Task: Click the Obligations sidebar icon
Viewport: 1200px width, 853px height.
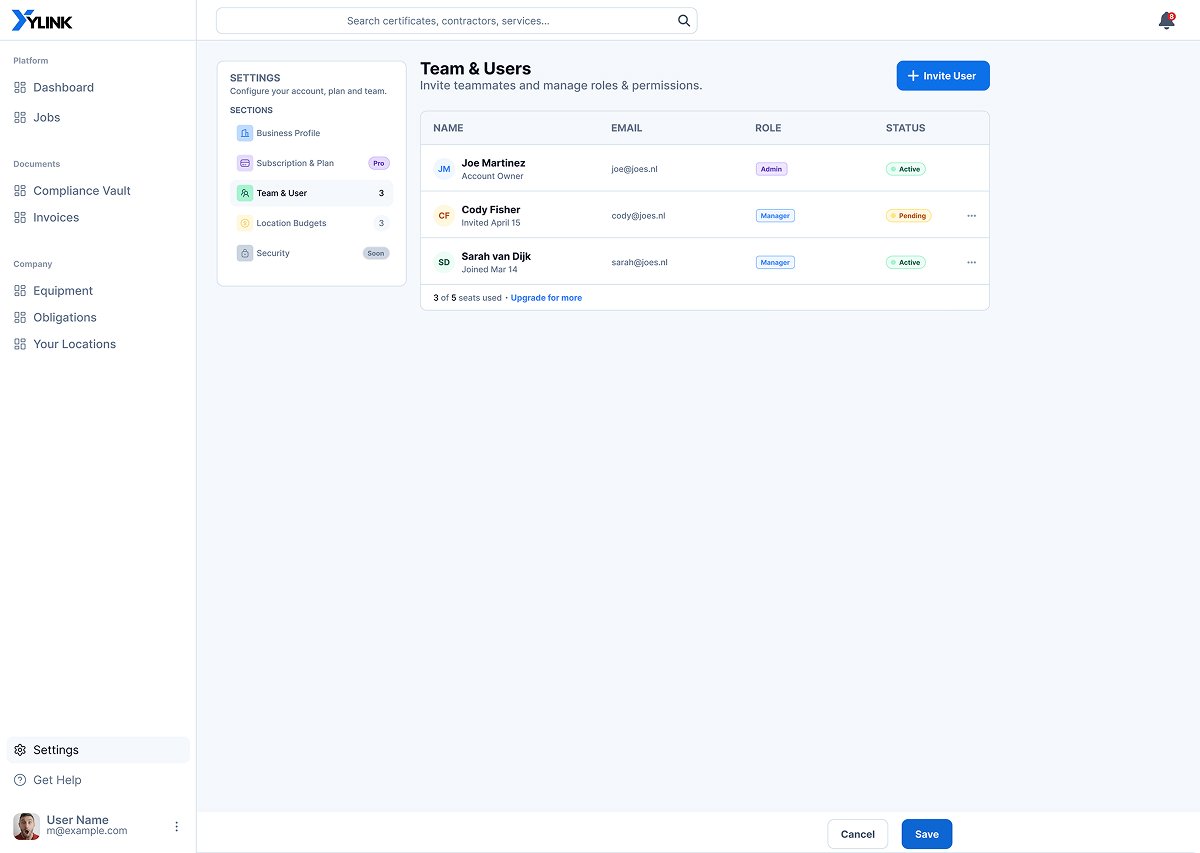Action: [20, 317]
